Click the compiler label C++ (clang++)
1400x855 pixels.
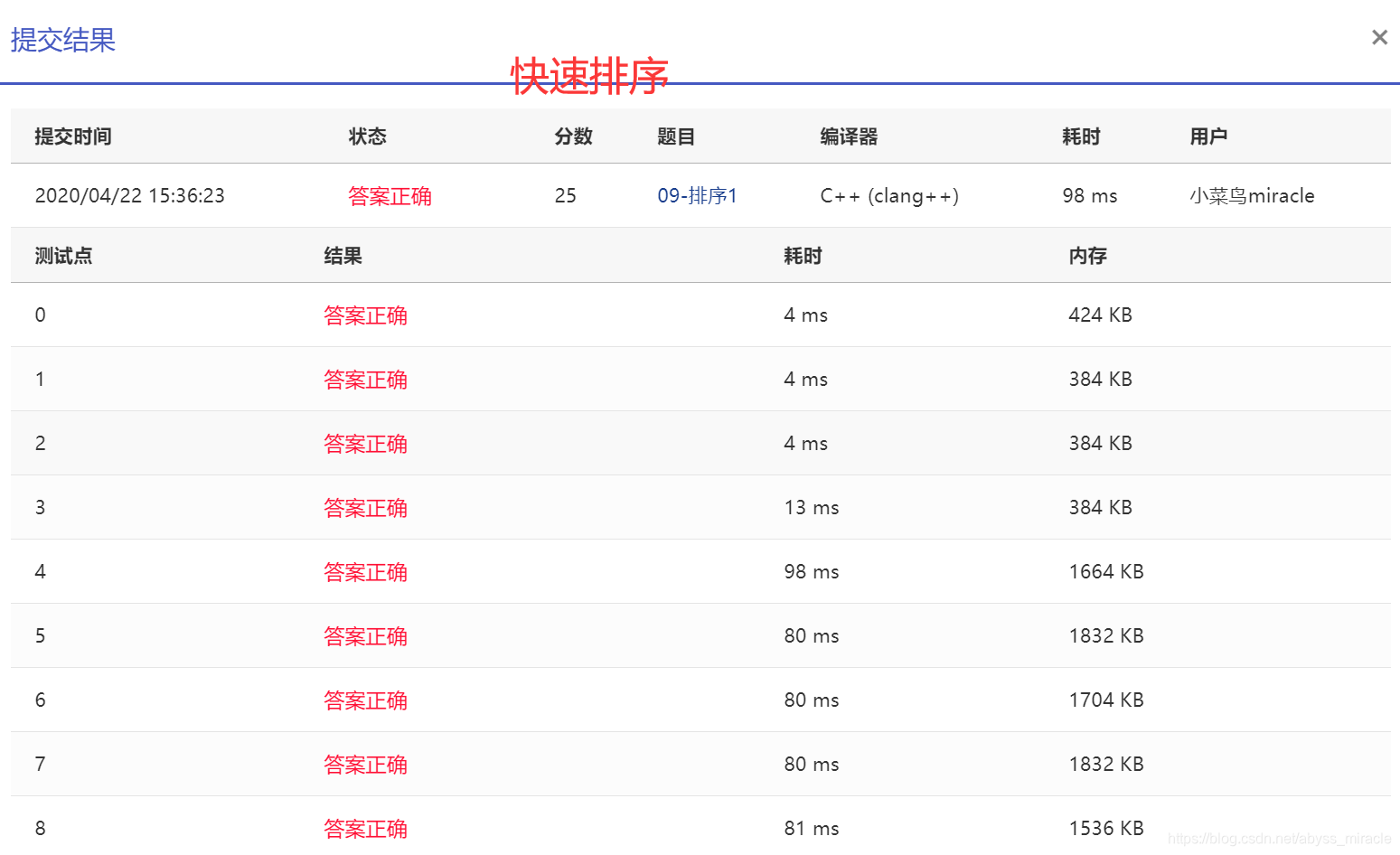[x=888, y=195]
